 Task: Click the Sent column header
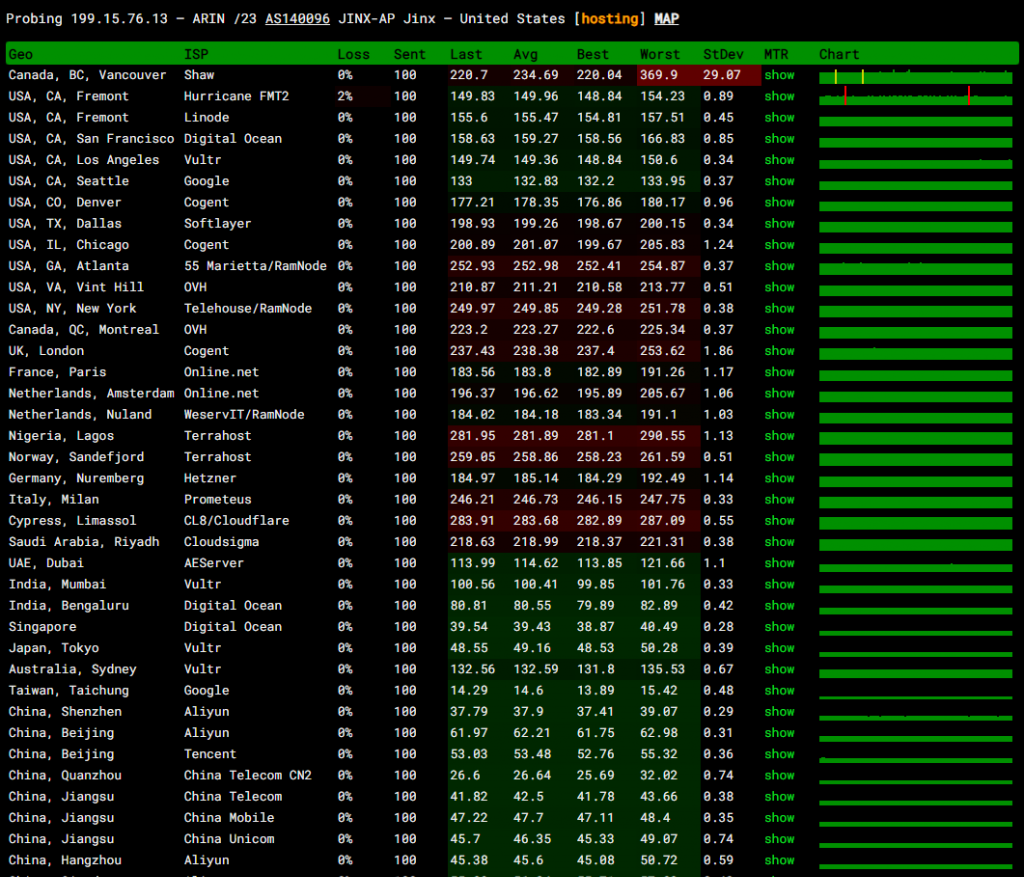pos(409,54)
